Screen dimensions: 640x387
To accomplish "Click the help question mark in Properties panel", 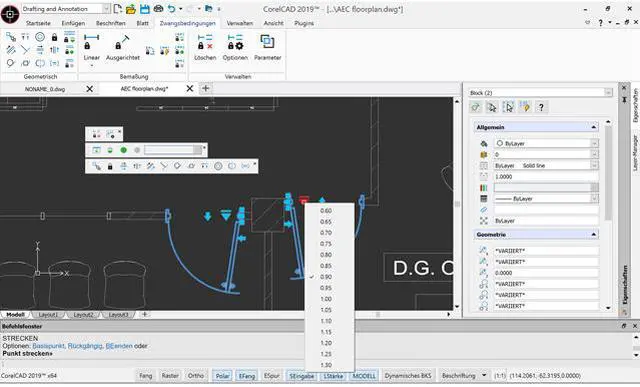I will coord(541,107).
